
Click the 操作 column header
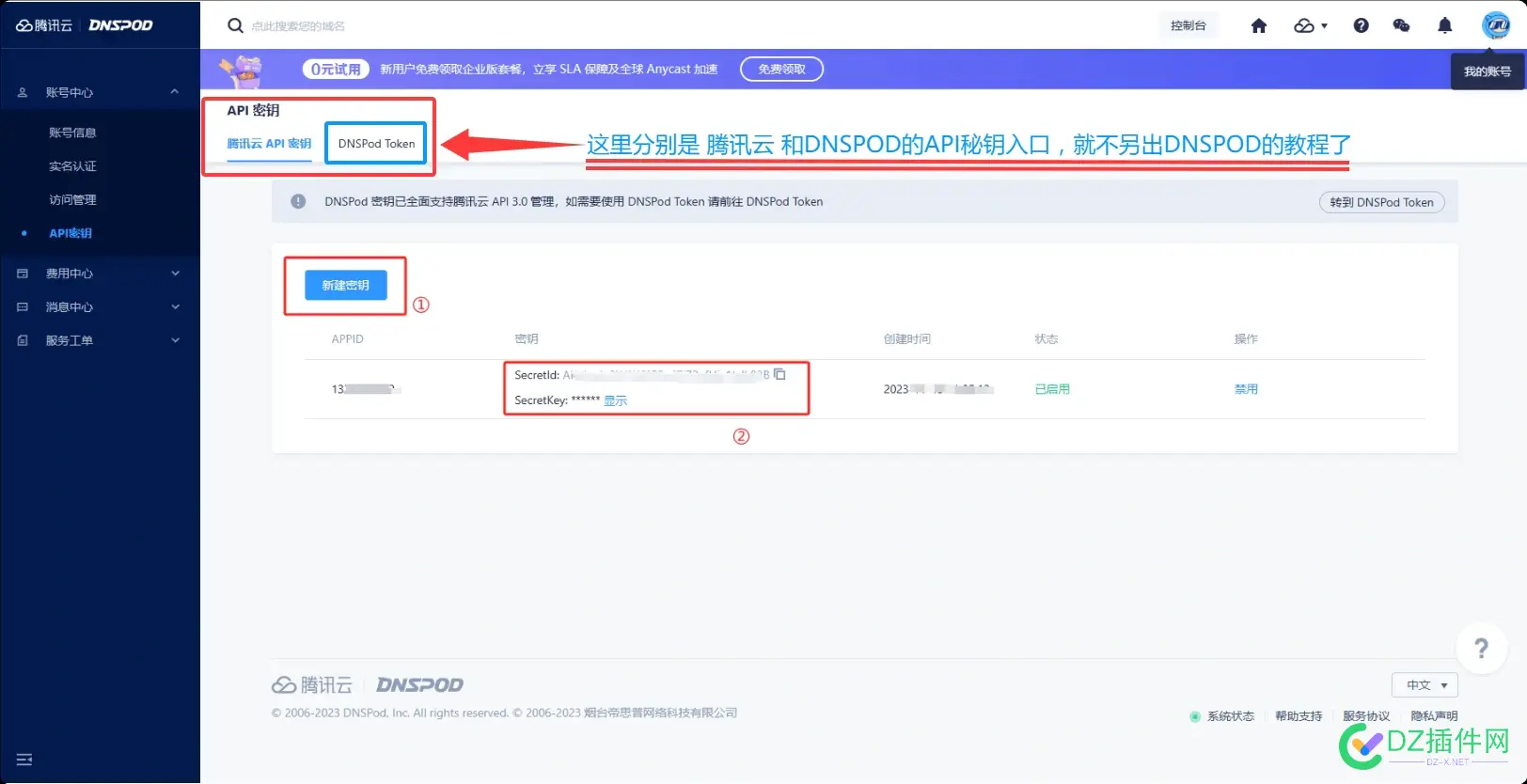click(1246, 339)
